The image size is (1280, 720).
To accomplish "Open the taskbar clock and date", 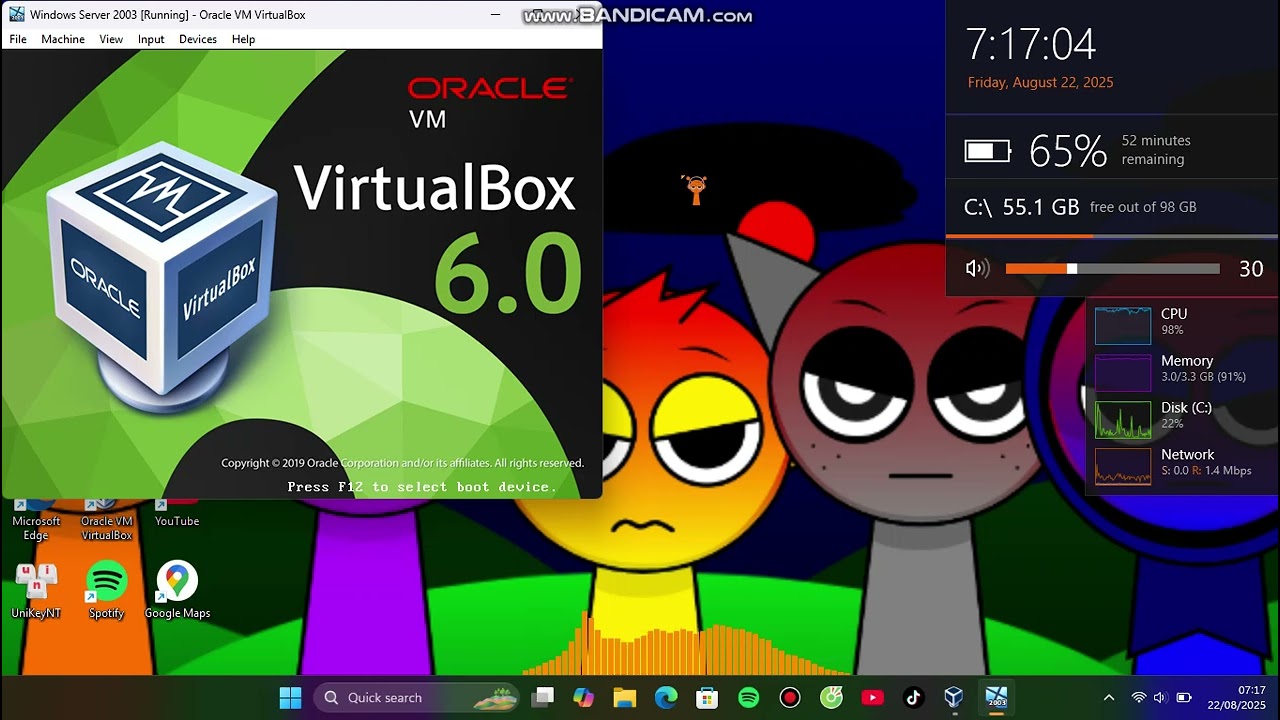I will pyautogui.click(x=1237, y=698).
